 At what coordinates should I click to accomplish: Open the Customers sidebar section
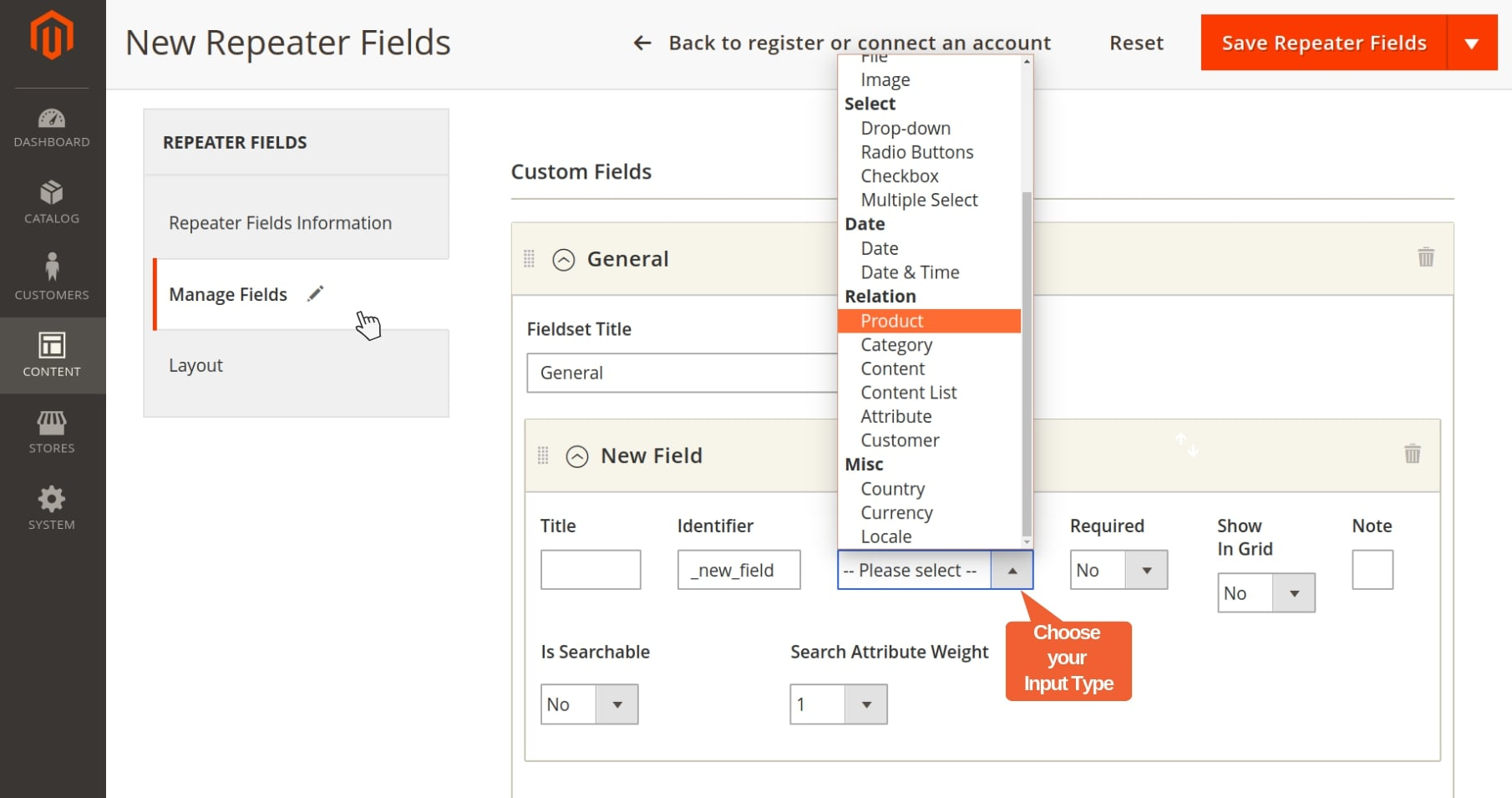pos(52,278)
